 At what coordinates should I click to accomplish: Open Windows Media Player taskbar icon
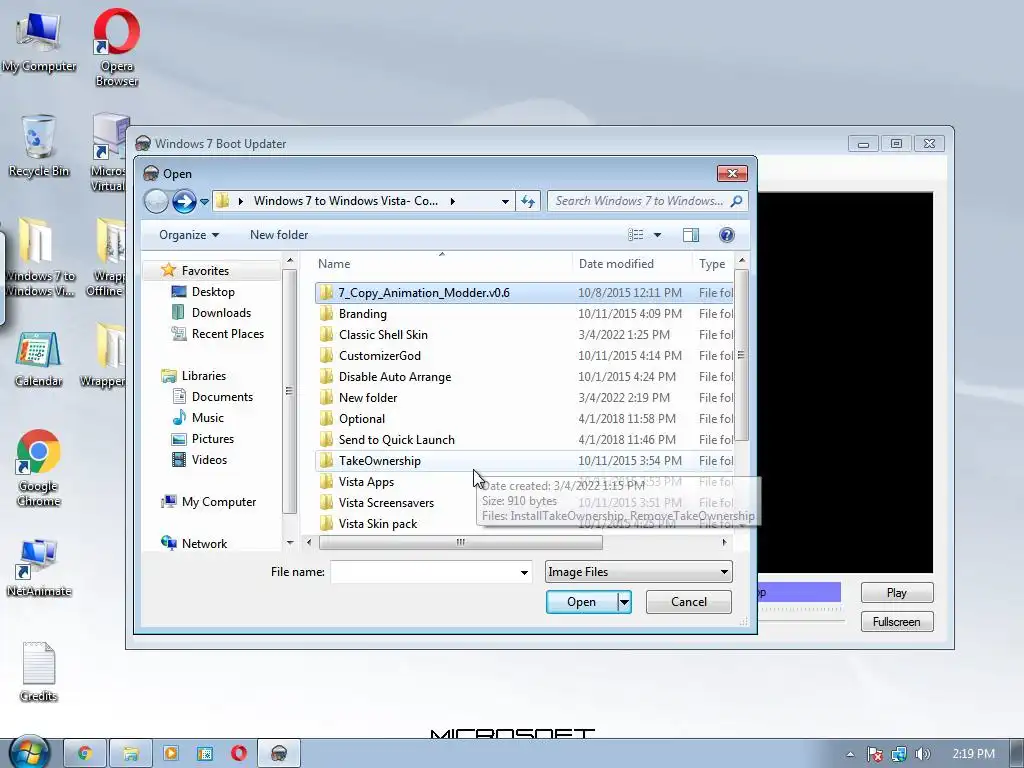click(x=170, y=753)
